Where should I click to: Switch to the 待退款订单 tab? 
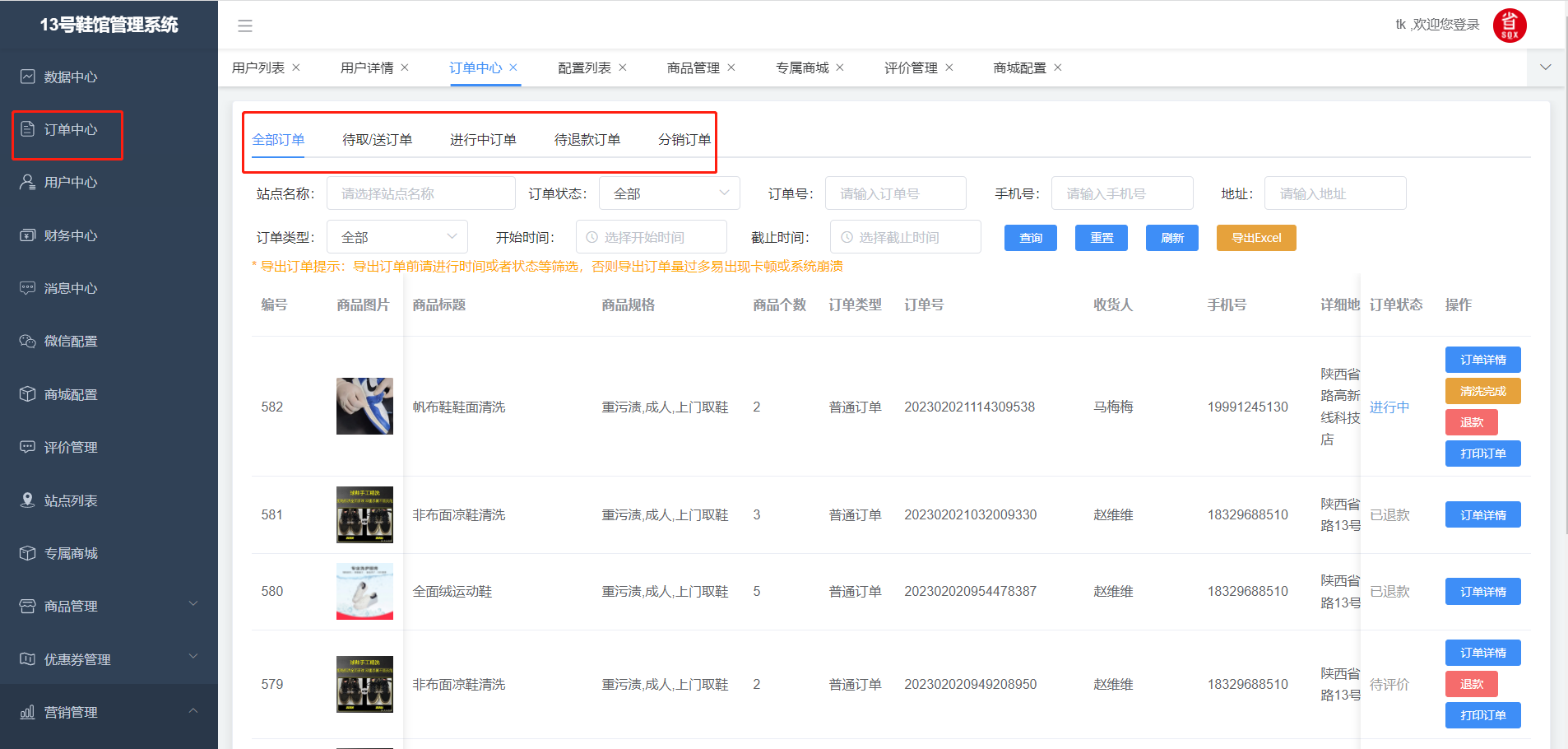tap(587, 140)
